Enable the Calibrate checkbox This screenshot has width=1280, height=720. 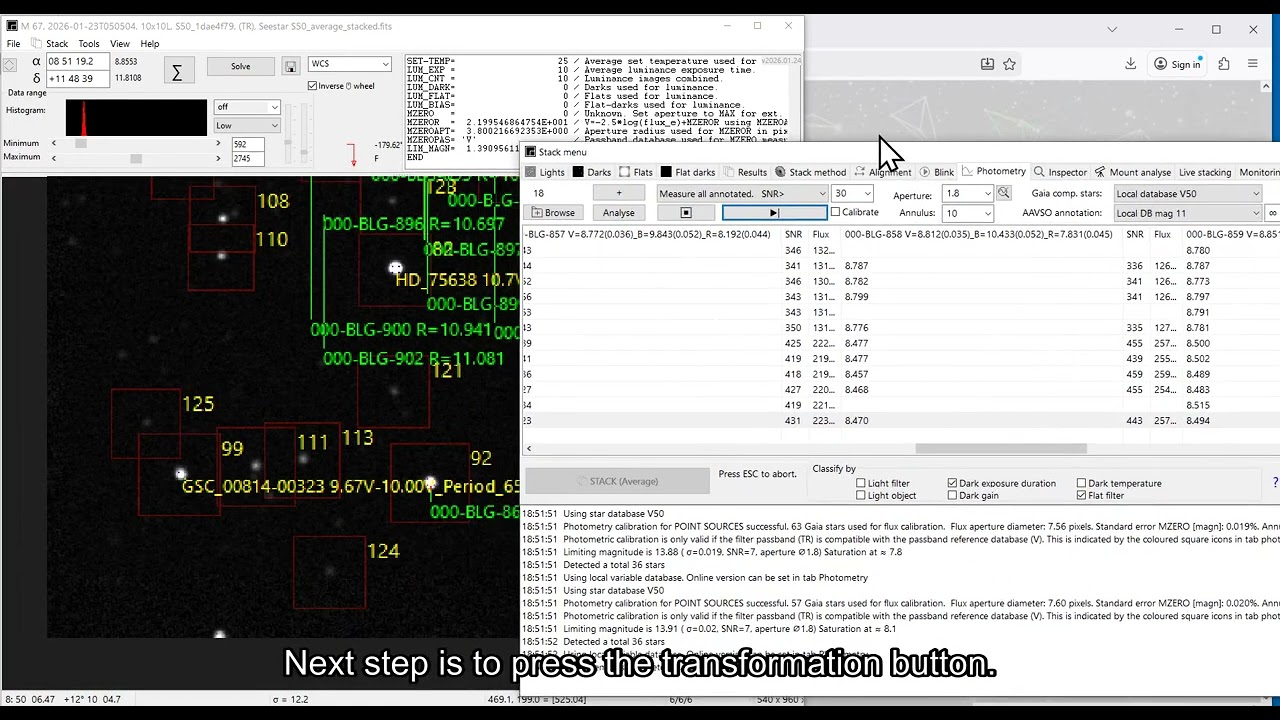coord(836,212)
